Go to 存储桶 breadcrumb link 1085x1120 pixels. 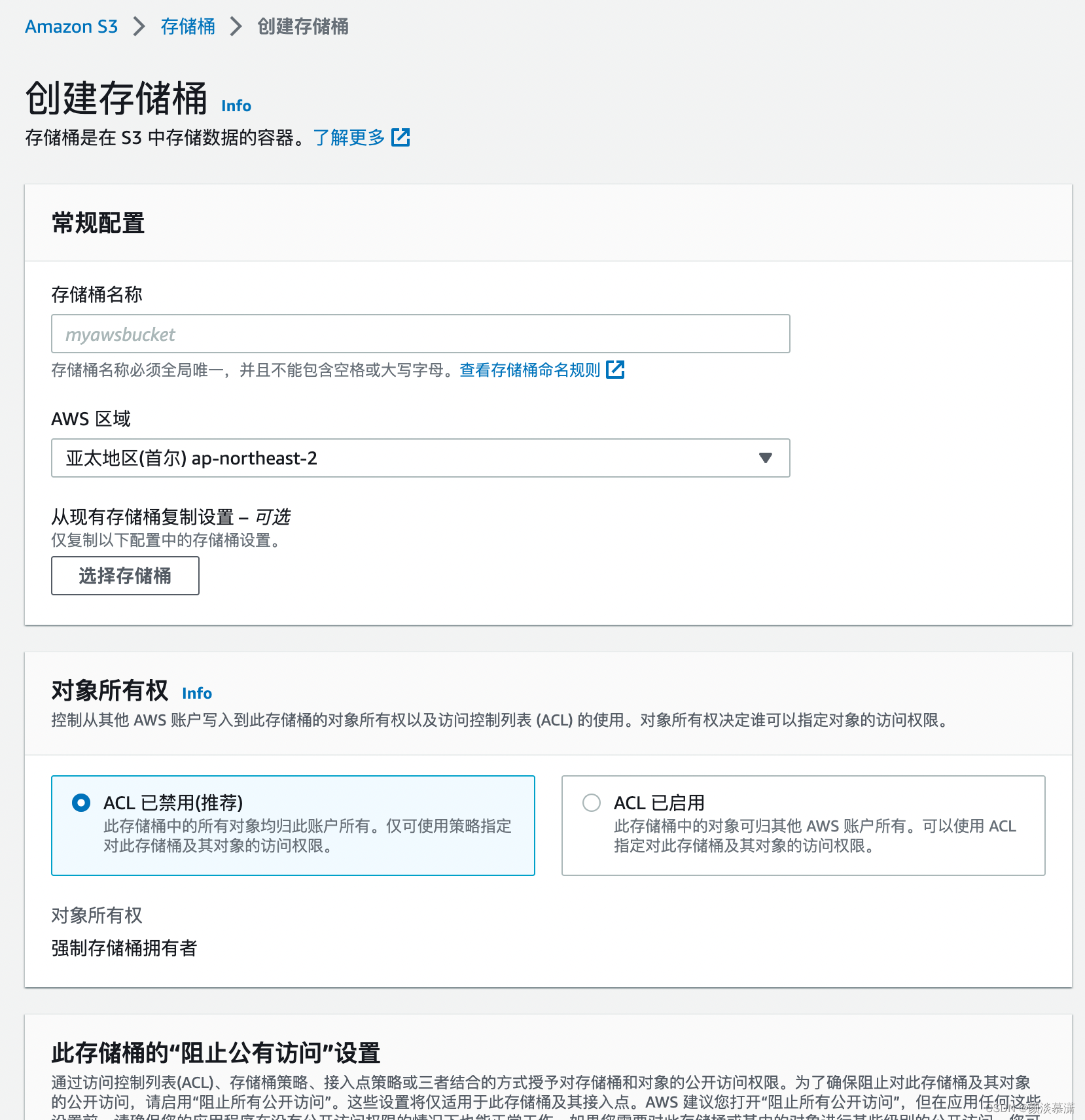click(x=188, y=27)
